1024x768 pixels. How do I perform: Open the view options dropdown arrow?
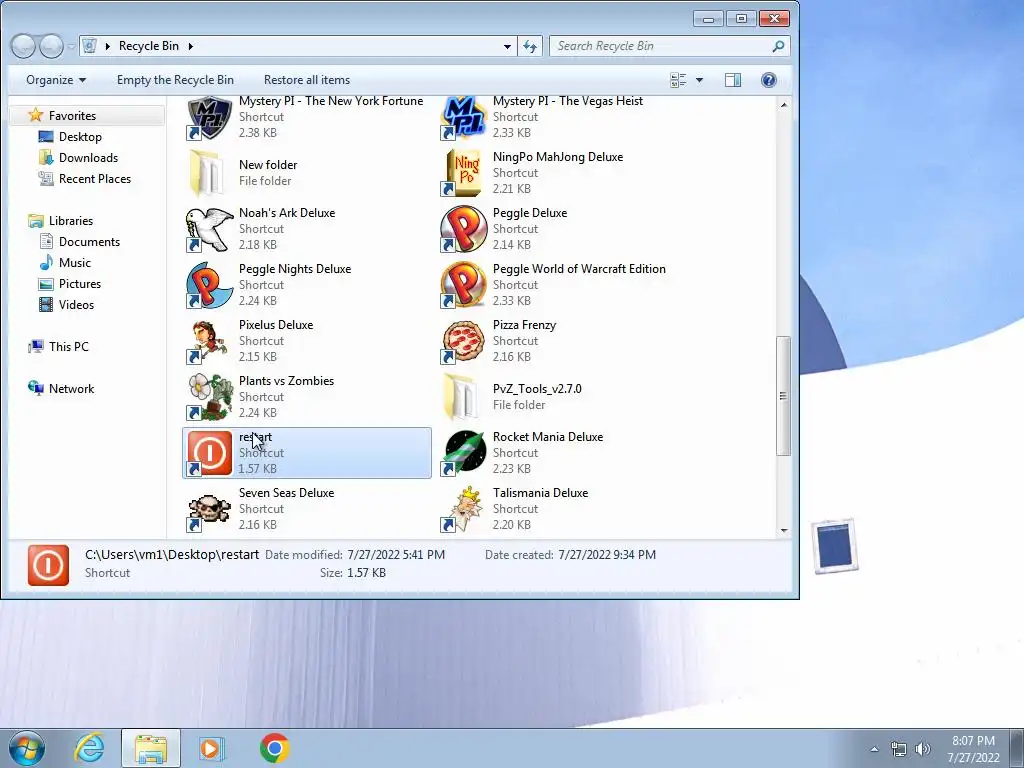[699, 80]
